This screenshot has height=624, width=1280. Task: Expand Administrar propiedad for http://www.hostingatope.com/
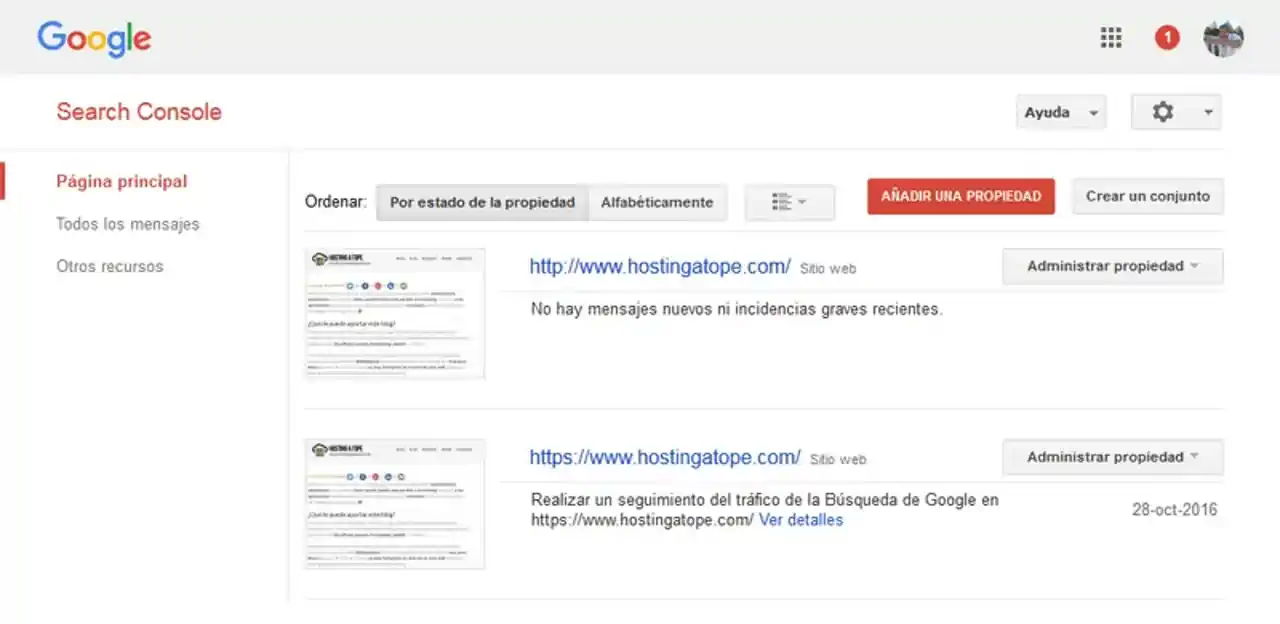(x=1112, y=266)
